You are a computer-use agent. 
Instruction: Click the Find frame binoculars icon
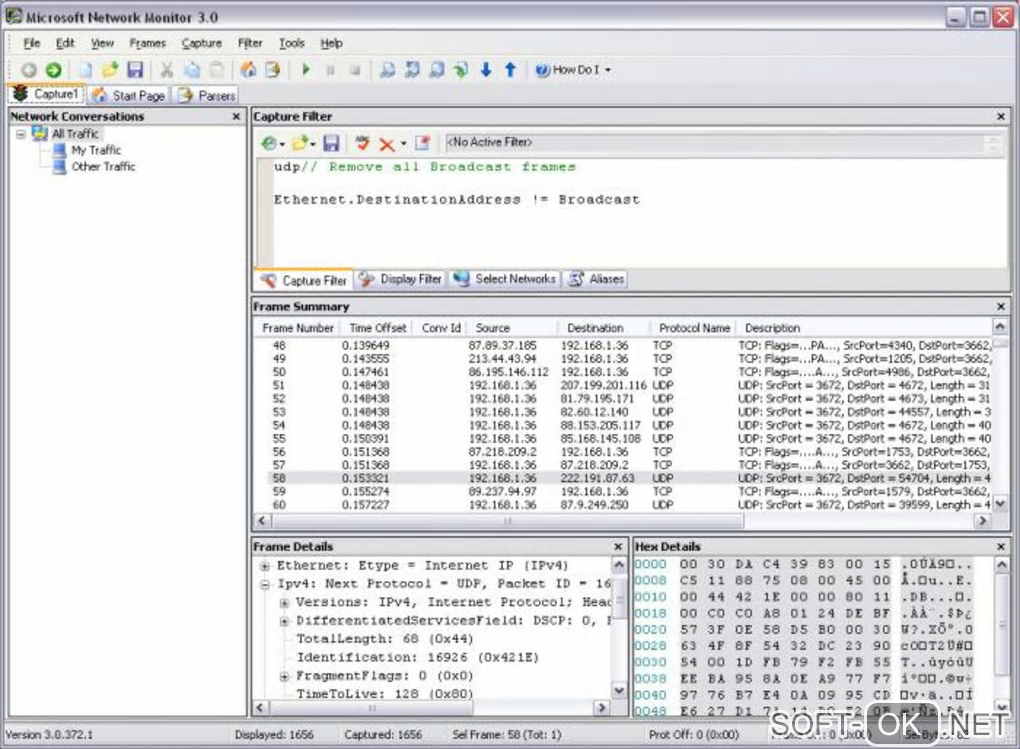387,70
